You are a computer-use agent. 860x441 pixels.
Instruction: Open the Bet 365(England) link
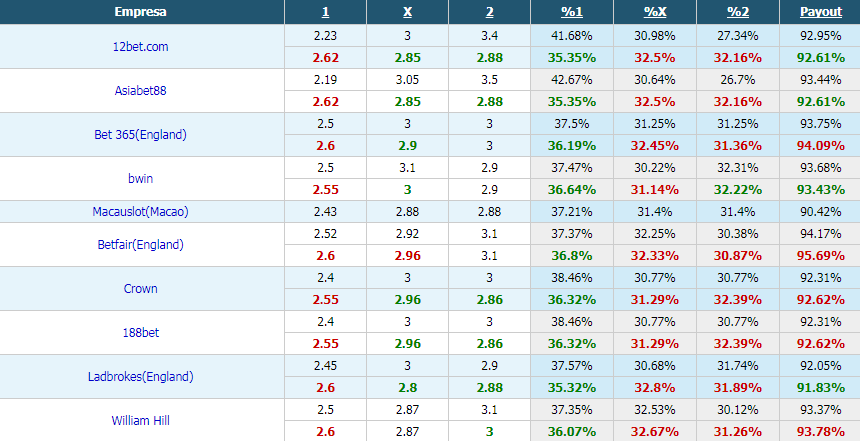[140, 134]
